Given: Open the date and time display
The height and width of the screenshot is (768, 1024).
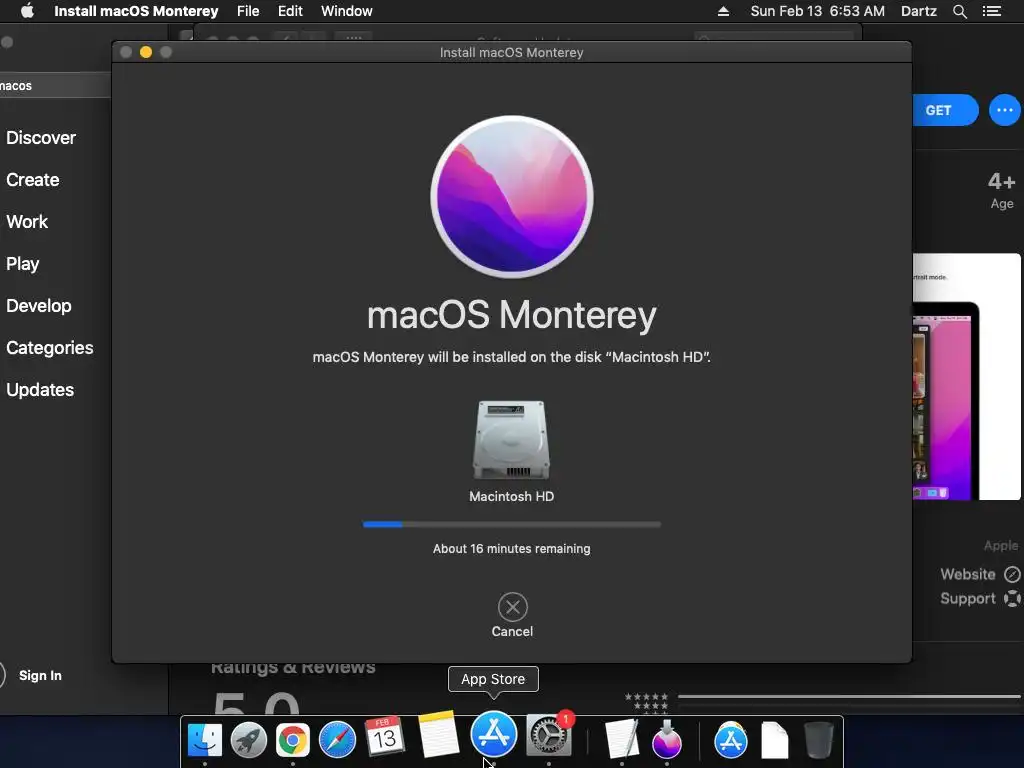Looking at the screenshot, I should pos(818,11).
